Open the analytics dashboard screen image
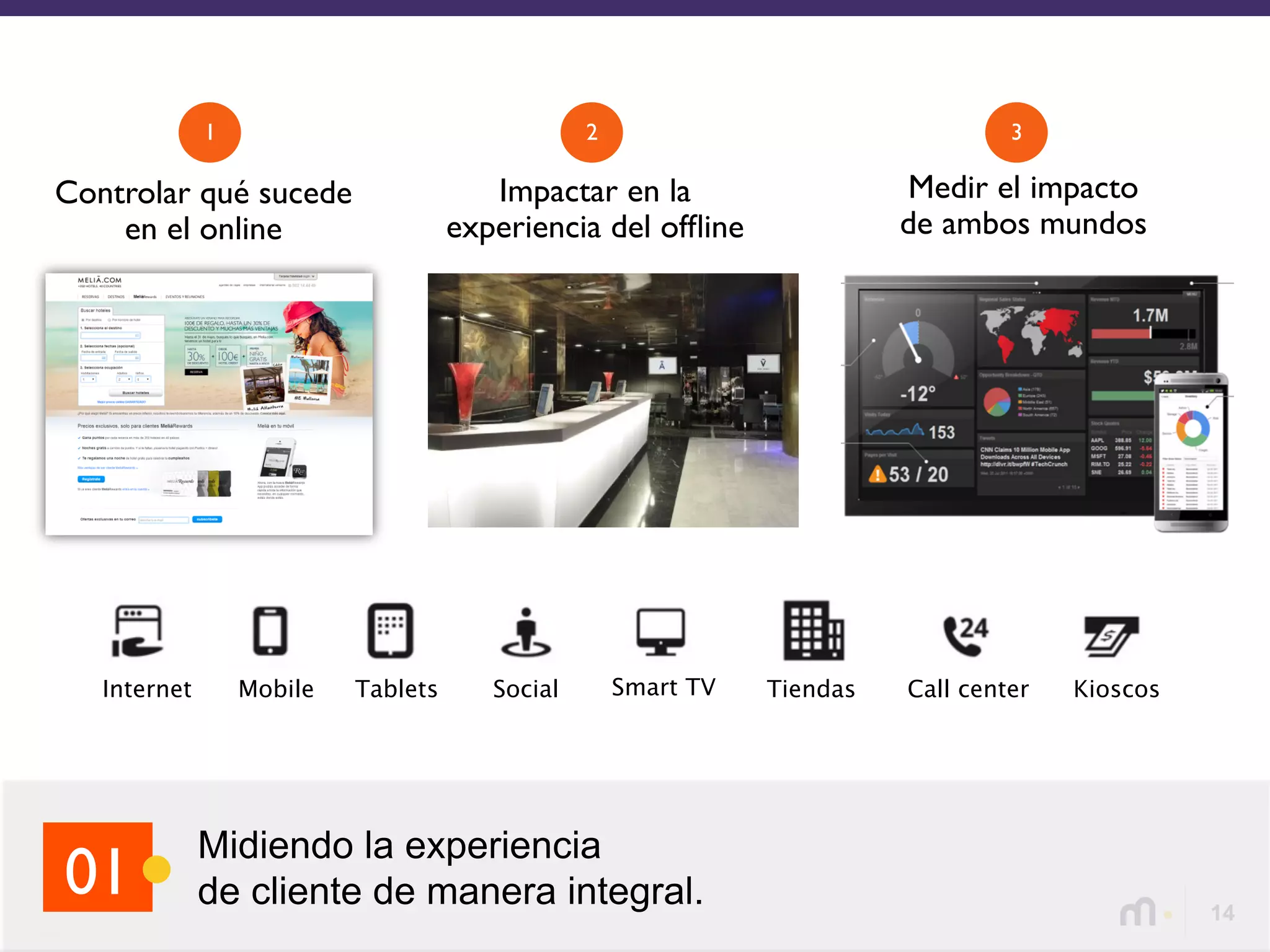This screenshot has height=952, width=1270. (1031, 395)
